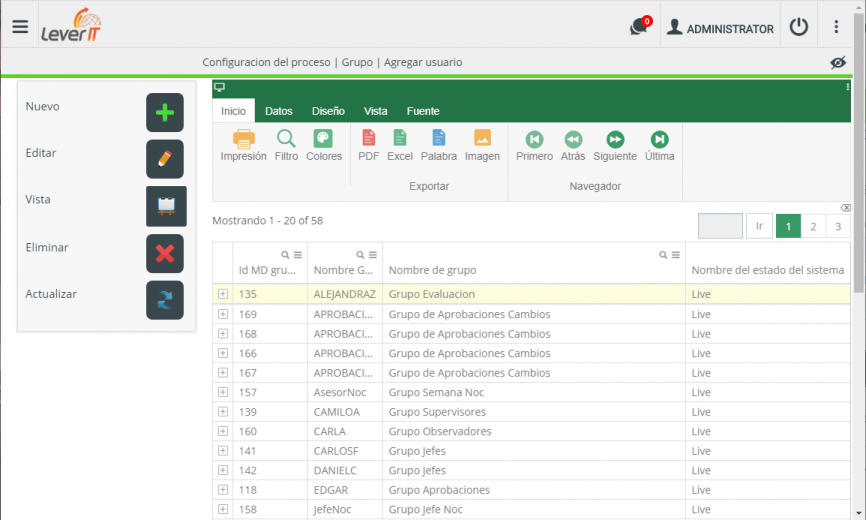Click the Vista board button
The image size is (866, 520).
point(166,206)
